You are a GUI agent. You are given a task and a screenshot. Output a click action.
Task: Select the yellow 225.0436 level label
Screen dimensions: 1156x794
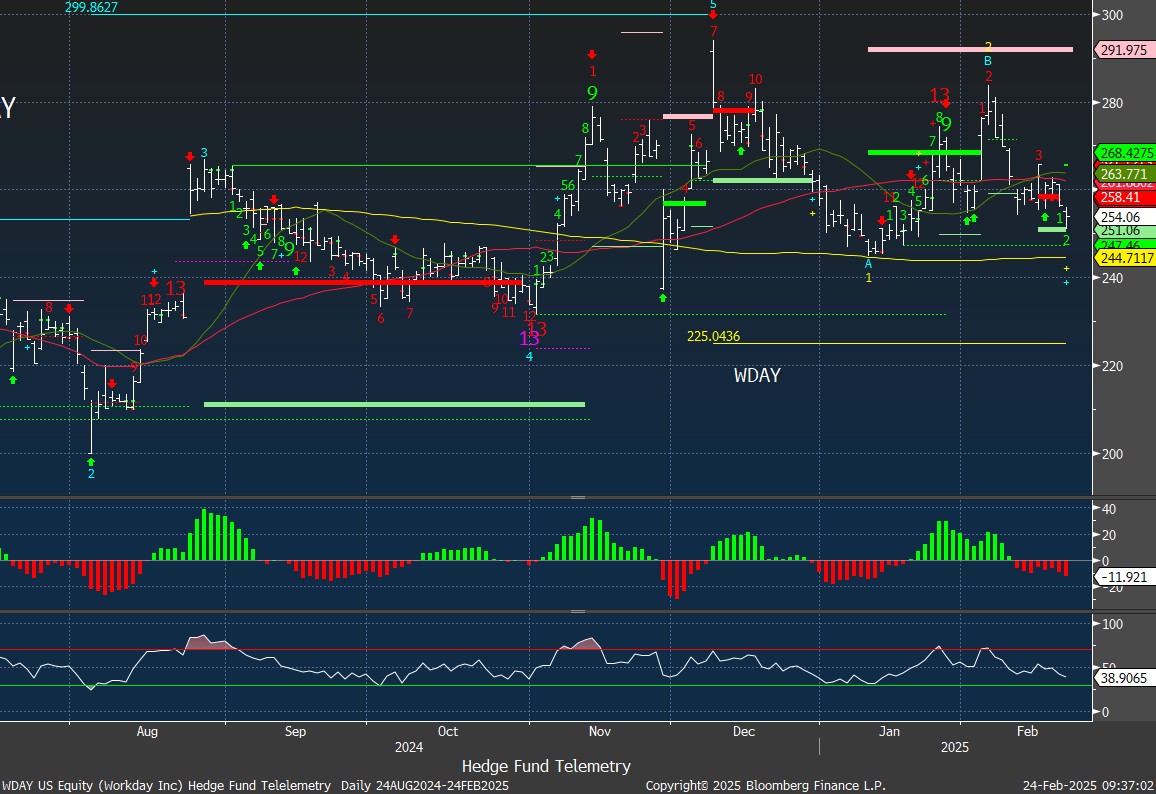713,336
